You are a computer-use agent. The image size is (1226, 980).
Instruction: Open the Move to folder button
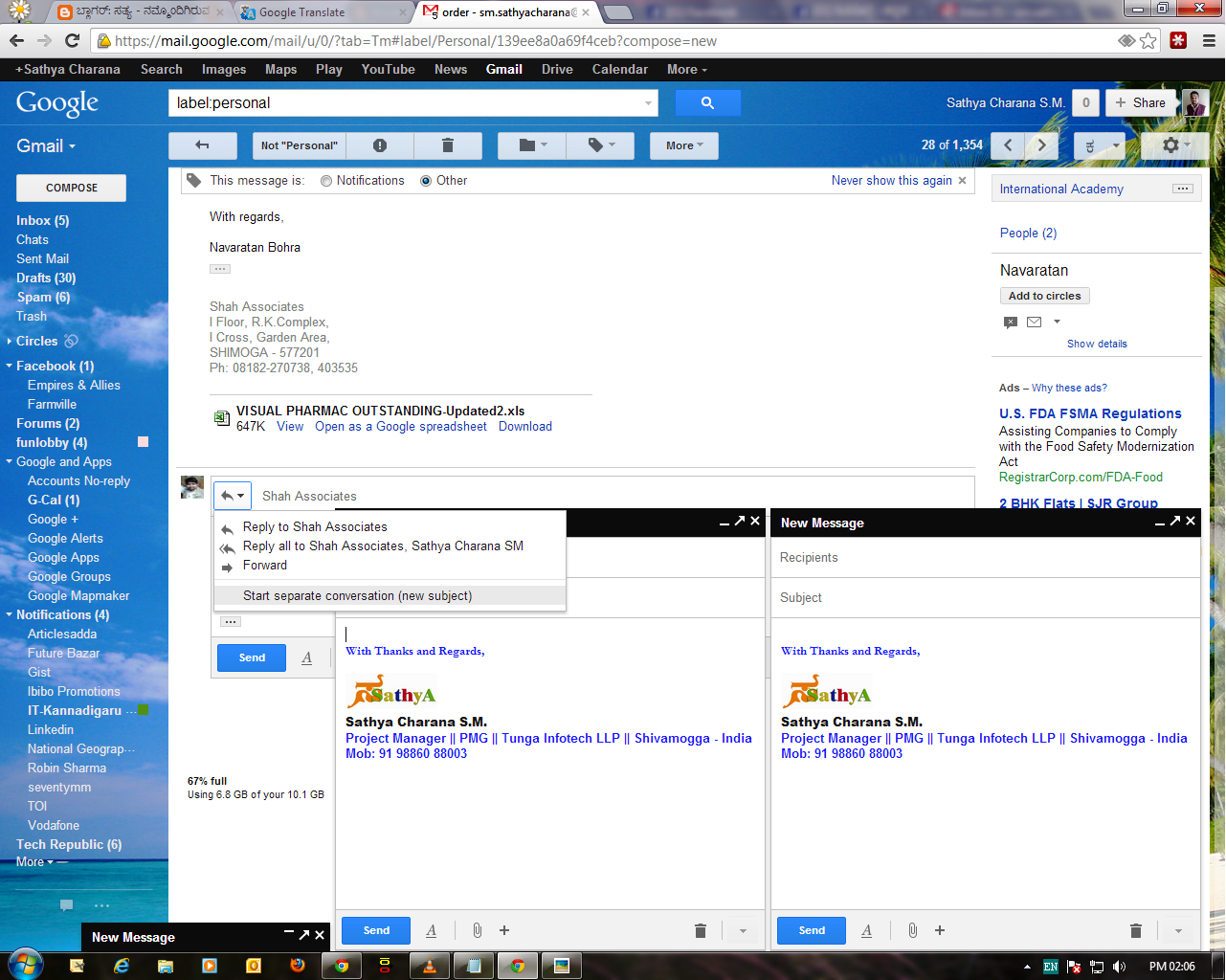(x=532, y=145)
